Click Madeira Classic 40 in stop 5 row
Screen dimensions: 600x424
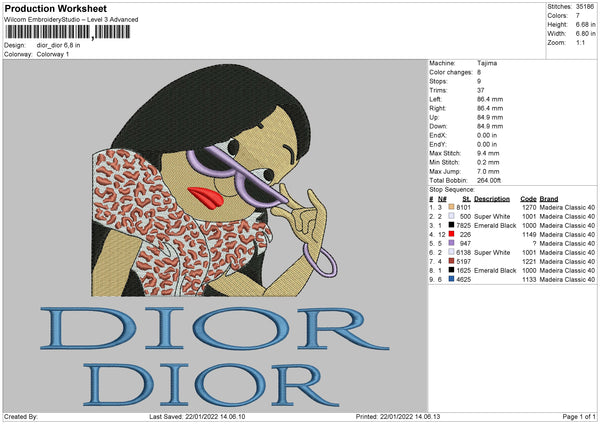click(x=567, y=243)
